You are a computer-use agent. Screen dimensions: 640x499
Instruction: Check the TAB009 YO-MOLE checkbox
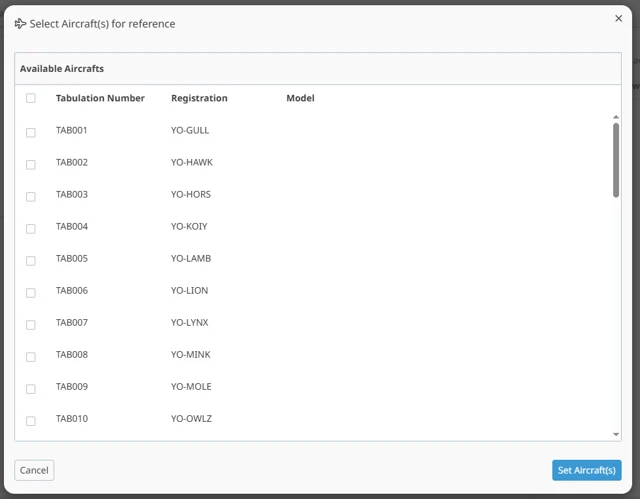click(x=31, y=388)
